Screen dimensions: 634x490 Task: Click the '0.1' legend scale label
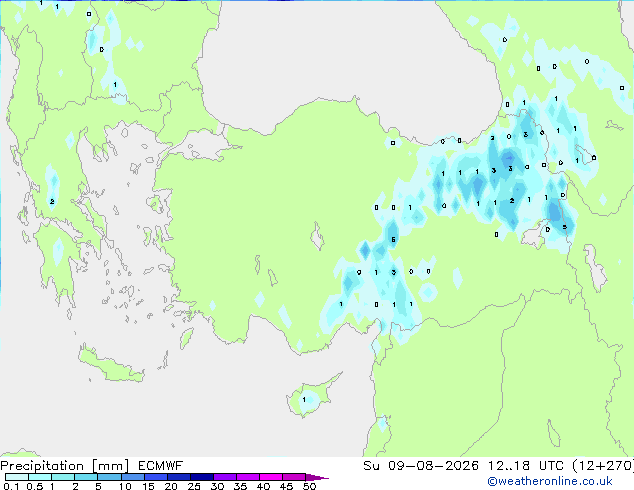click(x=11, y=486)
